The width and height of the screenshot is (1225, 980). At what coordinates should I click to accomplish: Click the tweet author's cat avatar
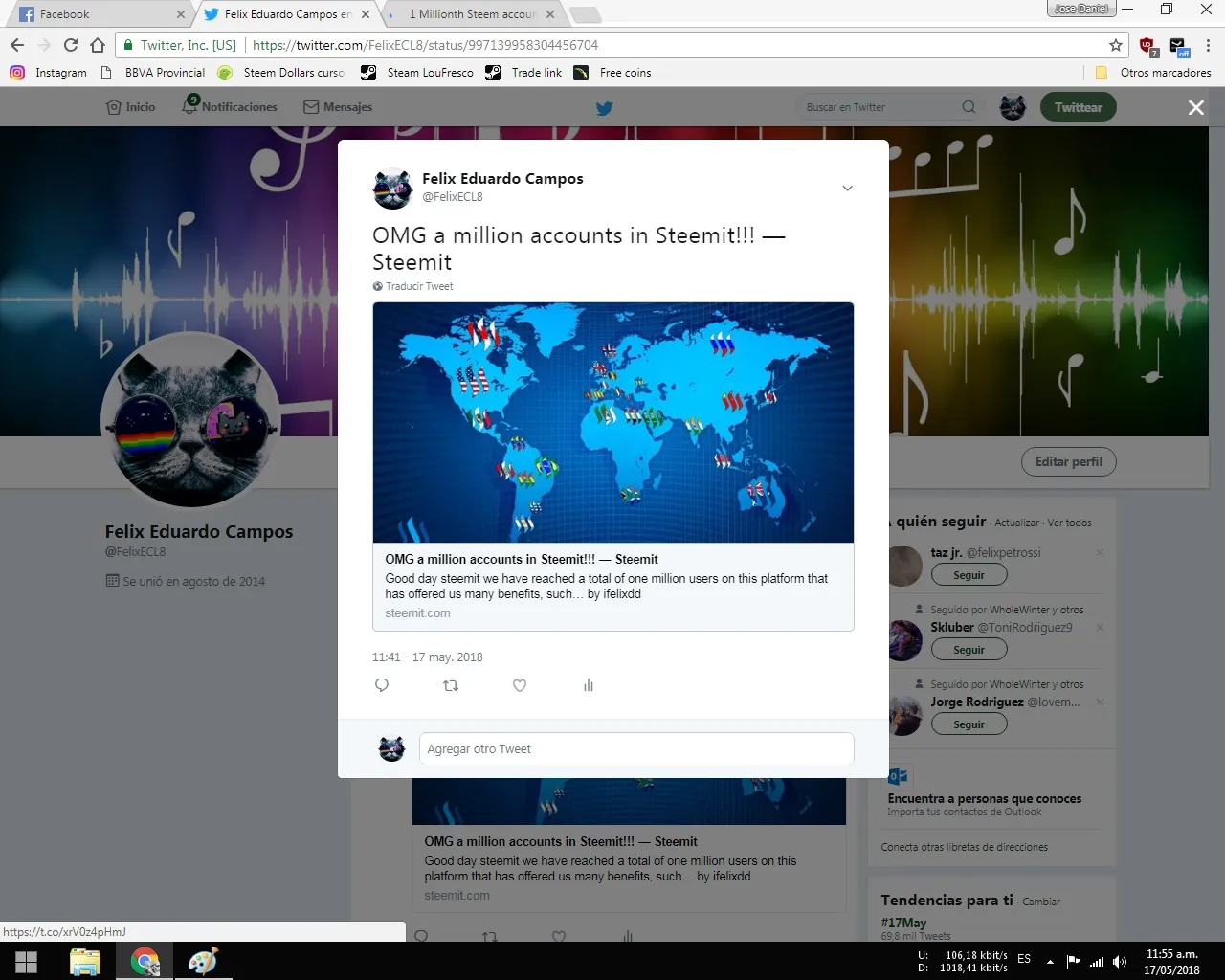coord(392,189)
